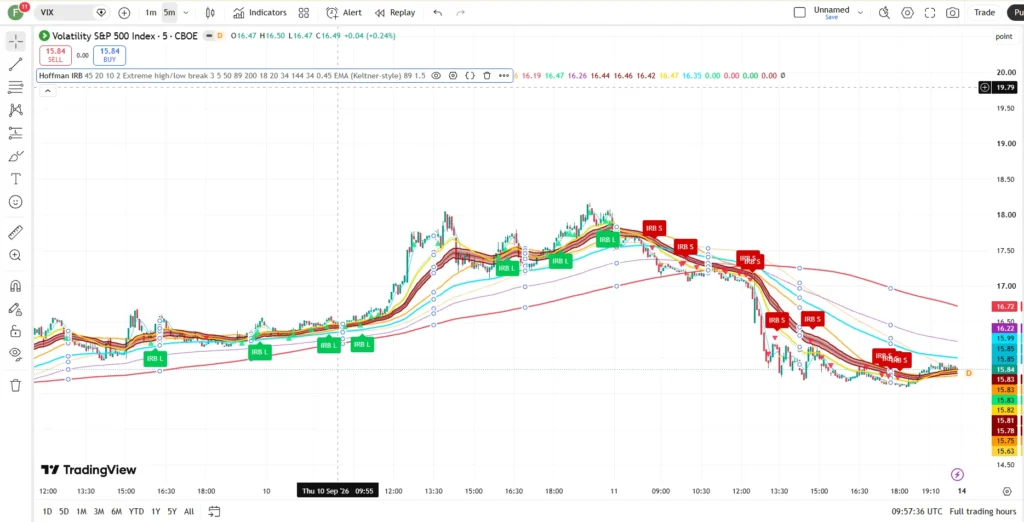
Task: Open Hoffman IRB source code
Action: click(x=470, y=76)
